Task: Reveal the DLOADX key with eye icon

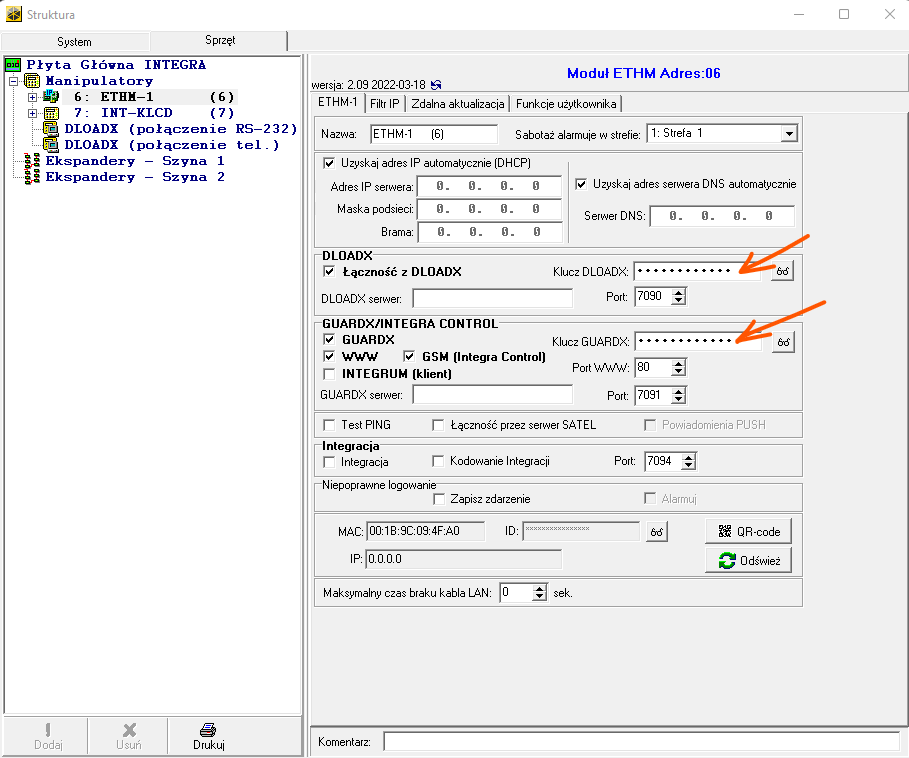Action: click(784, 271)
